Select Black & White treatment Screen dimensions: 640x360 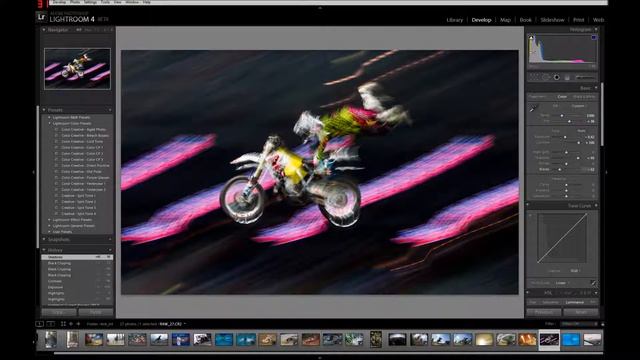584,97
